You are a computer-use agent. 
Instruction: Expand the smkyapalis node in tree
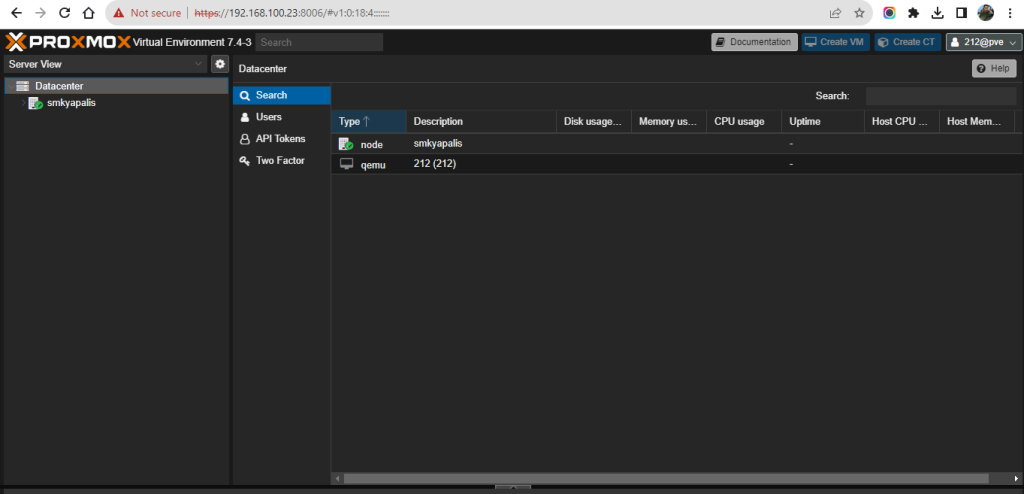pos(22,103)
